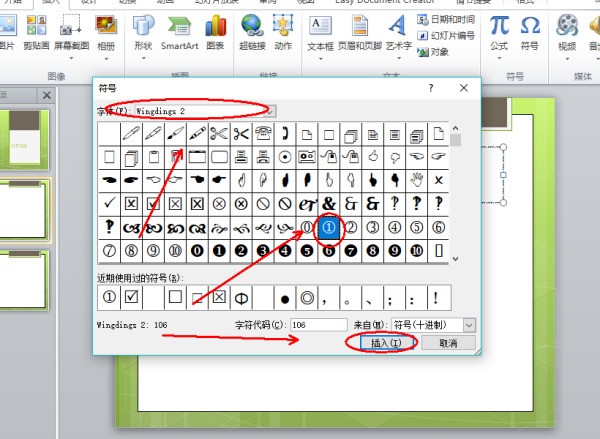The image size is (600, 439).
Task: Expand the Shapes (形状) dropdown arrow
Action: [x=143, y=59]
